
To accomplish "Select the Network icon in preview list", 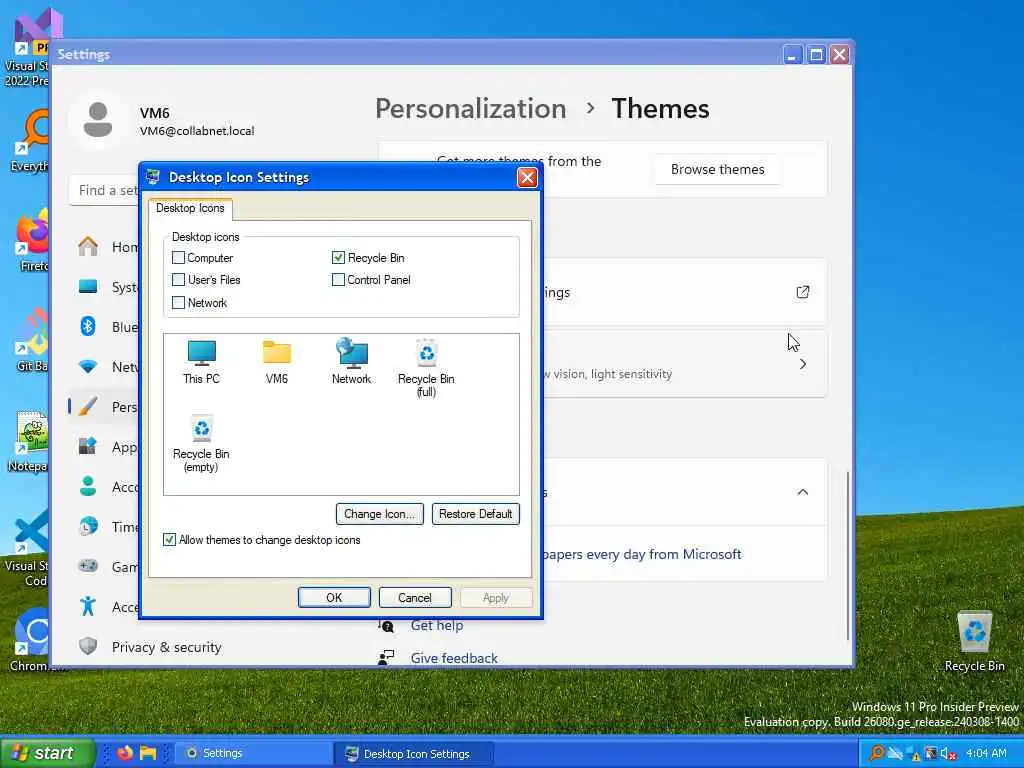I will click(x=351, y=361).
